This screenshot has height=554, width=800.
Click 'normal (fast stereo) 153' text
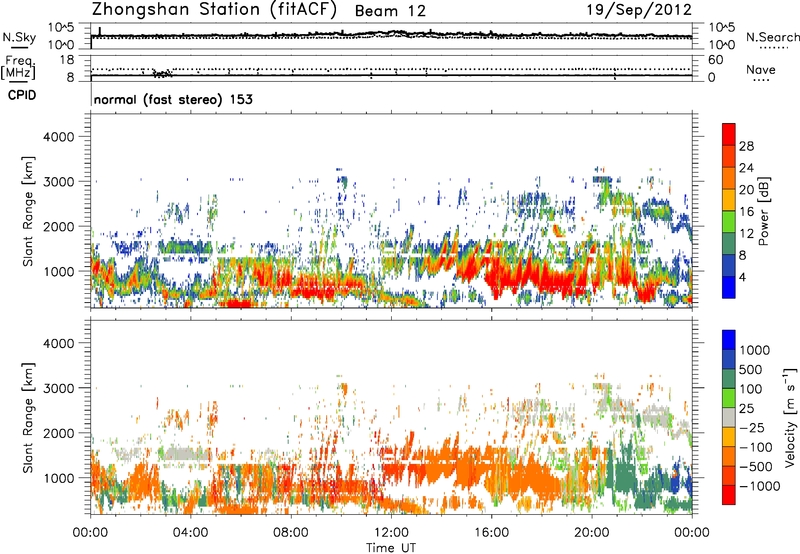coord(173,99)
